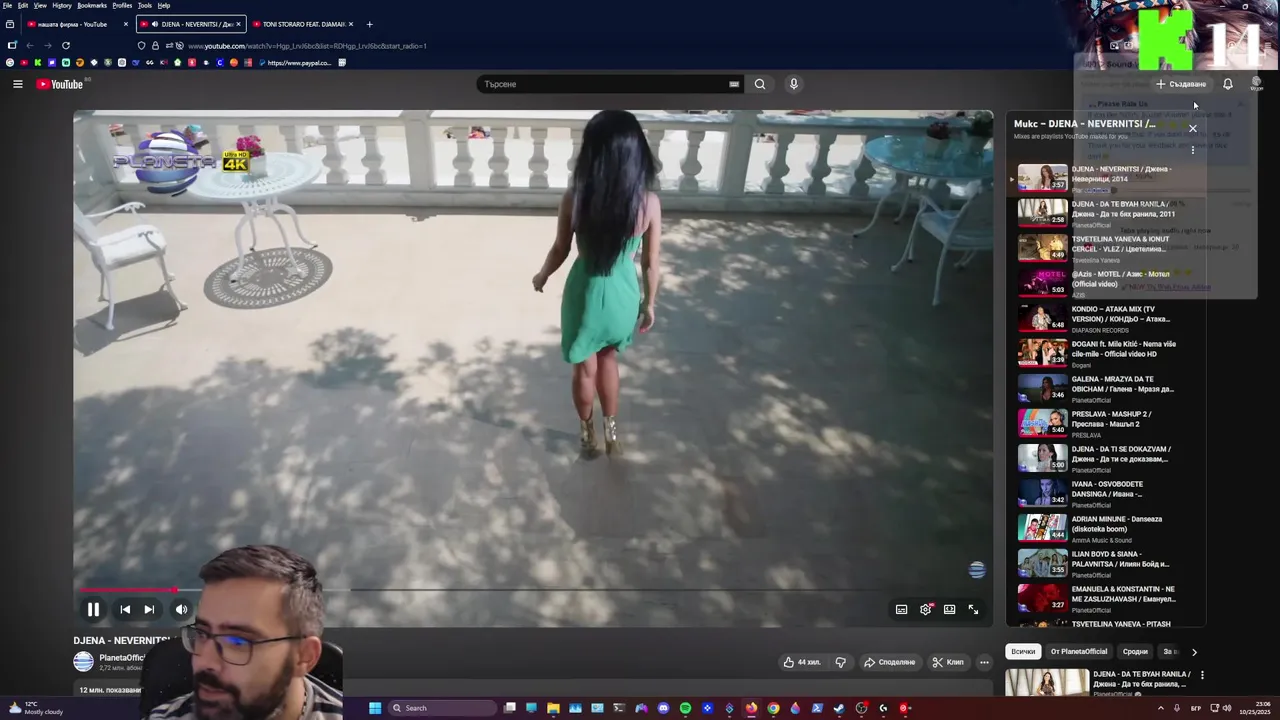Open the mix playlist three-dot menu
This screenshot has height=720, width=1280.
click(1192, 150)
